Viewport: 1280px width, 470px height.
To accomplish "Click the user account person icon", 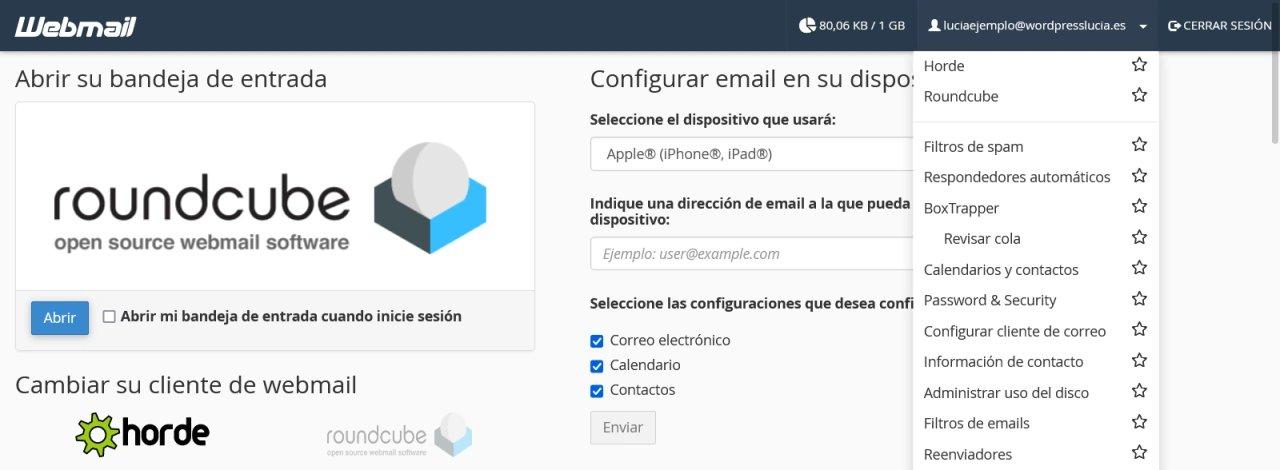I will (x=935, y=26).
